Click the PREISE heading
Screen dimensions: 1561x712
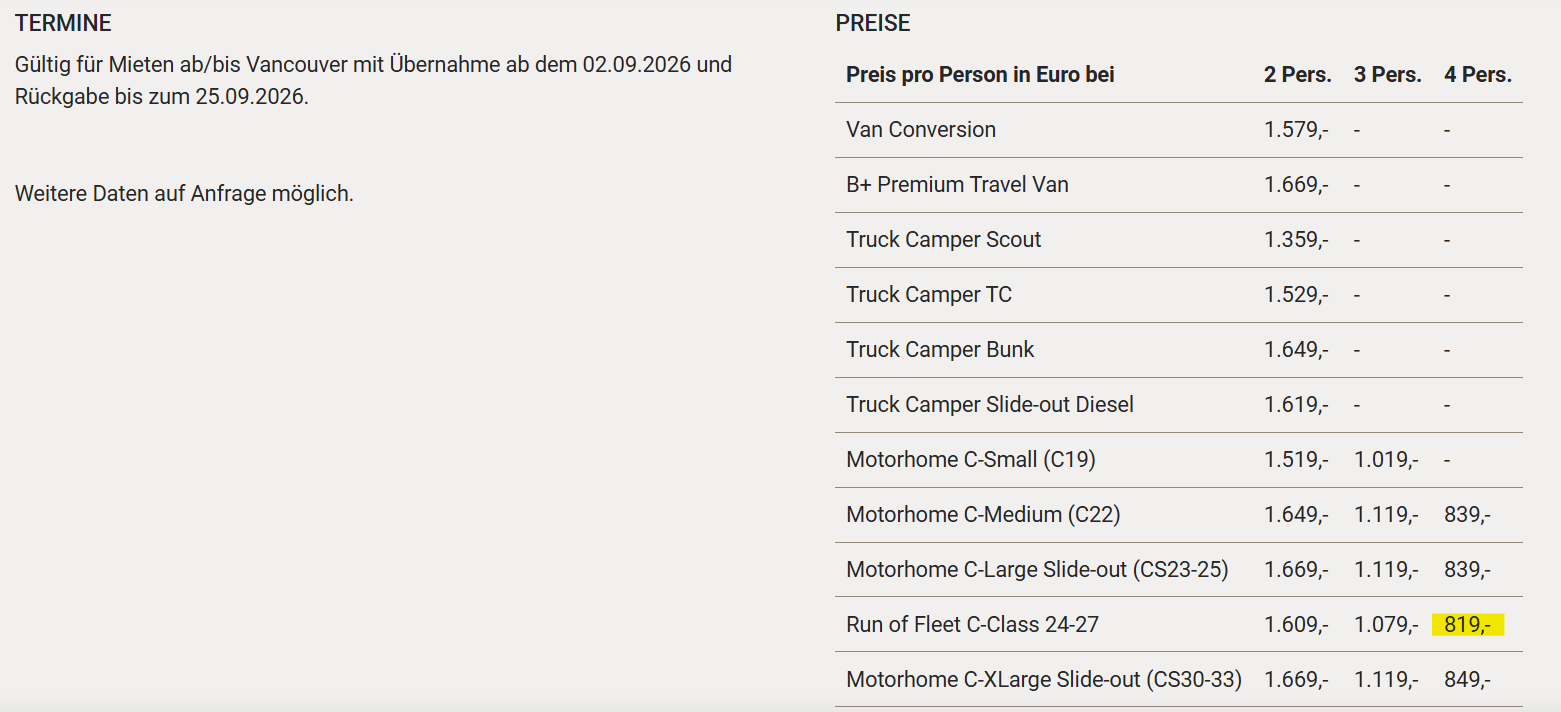point(873,23)
